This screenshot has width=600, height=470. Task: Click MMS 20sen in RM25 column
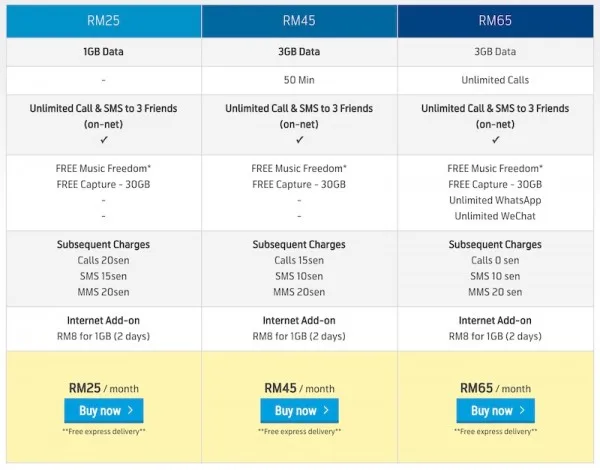coord(103,292)
